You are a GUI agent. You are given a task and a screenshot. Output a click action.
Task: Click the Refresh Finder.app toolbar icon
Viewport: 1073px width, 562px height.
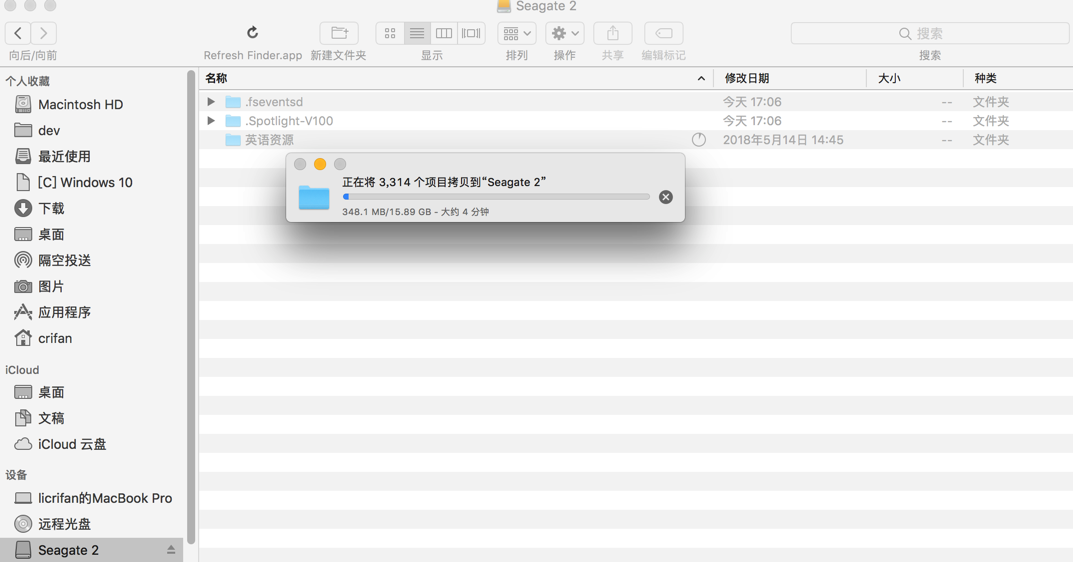(x=253, y=33)
